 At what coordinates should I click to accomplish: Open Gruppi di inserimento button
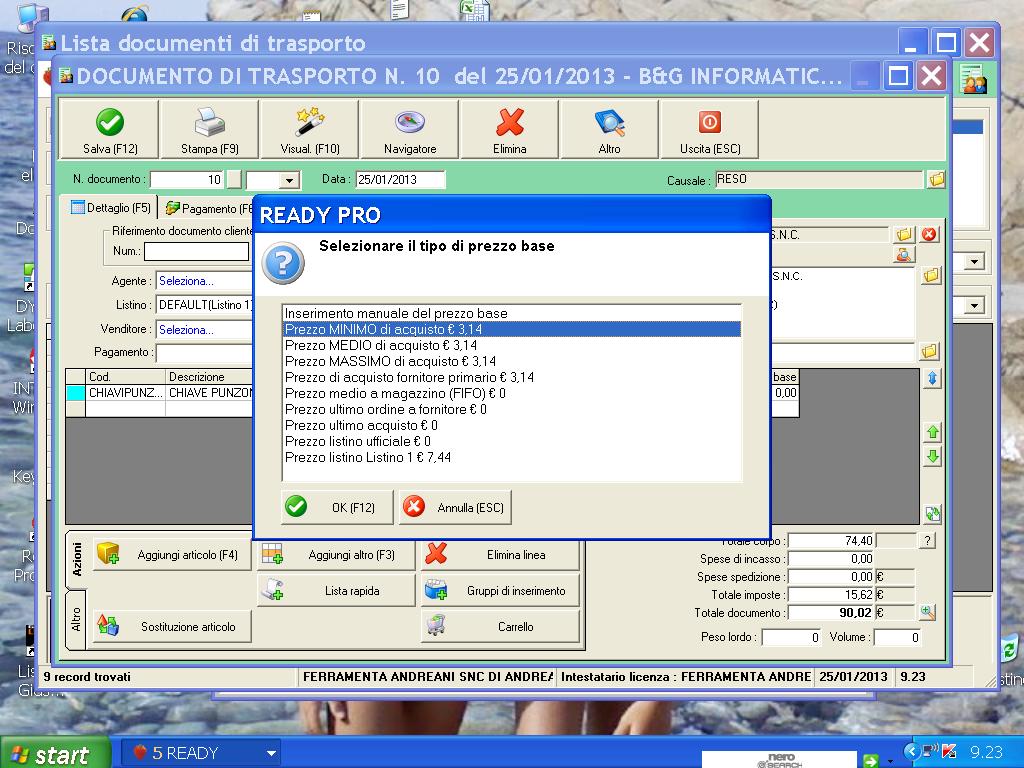(x=500, y=590)
